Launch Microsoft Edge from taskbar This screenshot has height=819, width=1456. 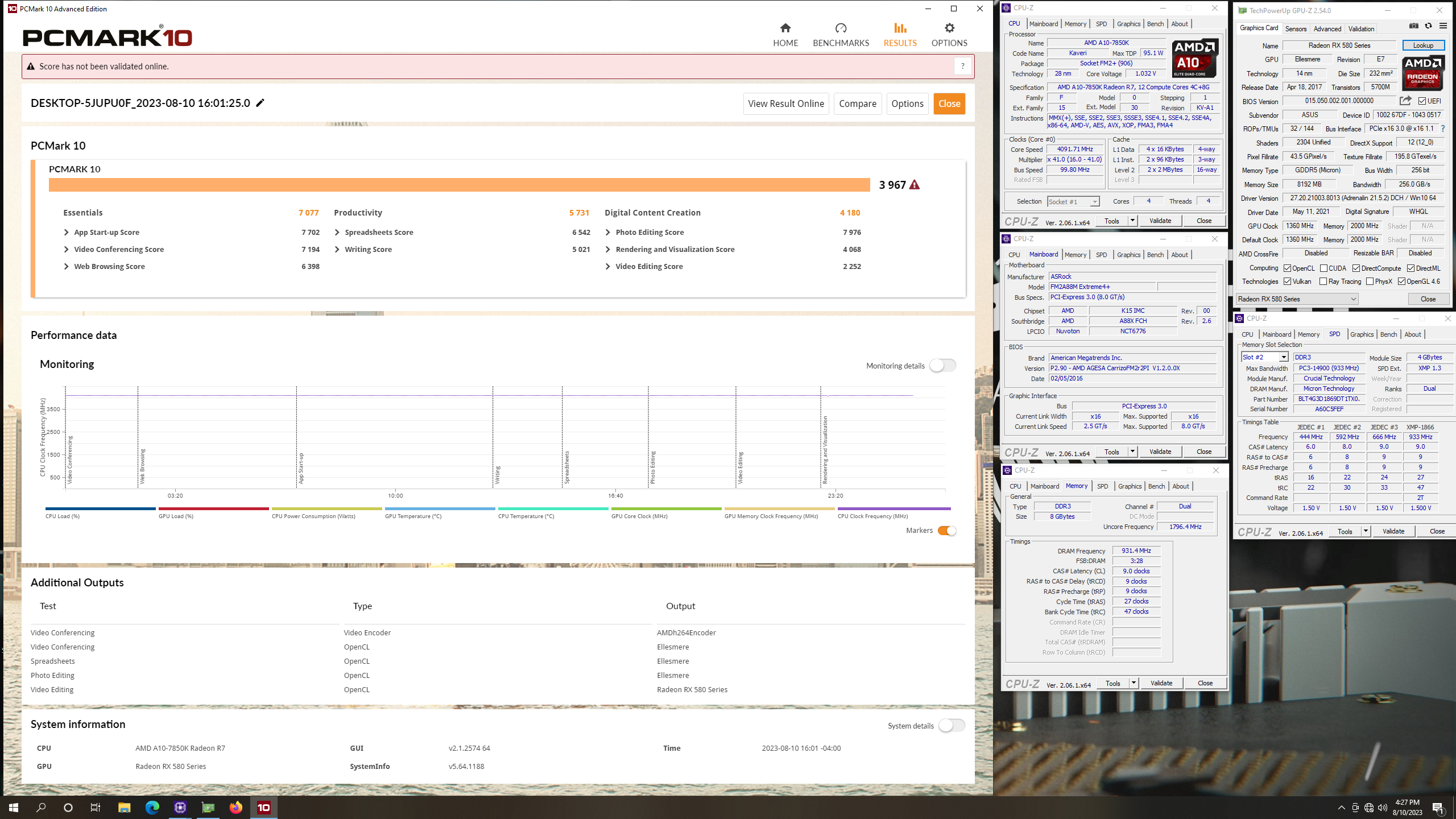[152, 807]
